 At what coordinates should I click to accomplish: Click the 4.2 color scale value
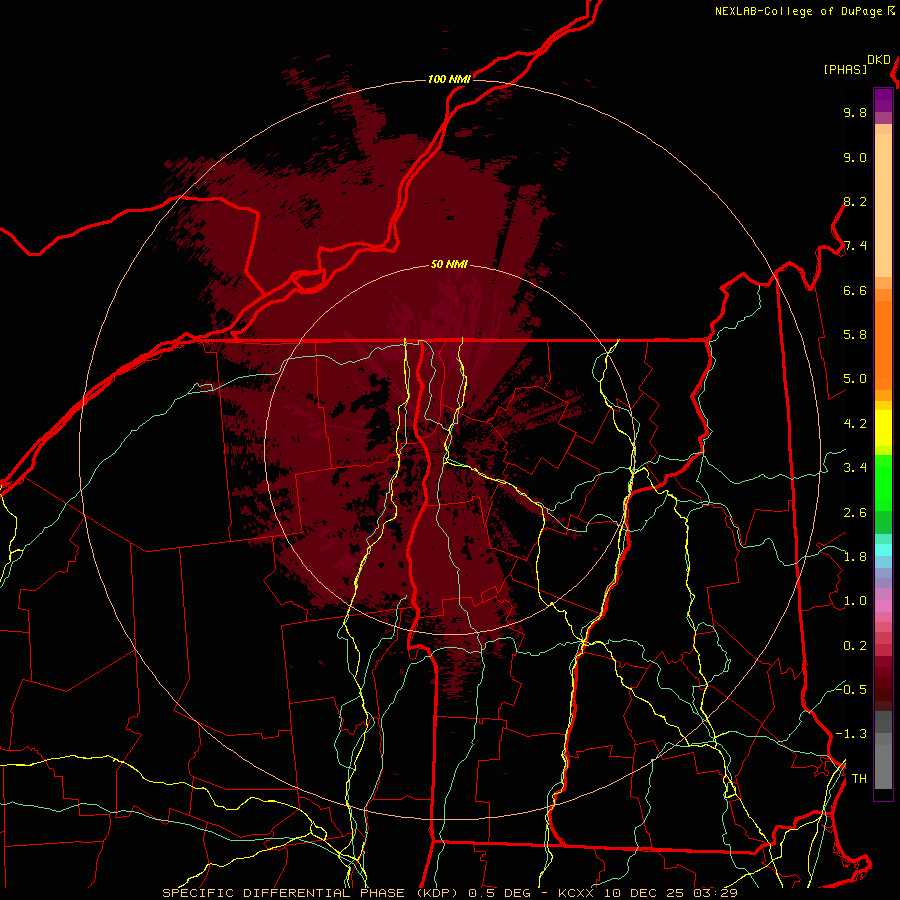[855, 424]
